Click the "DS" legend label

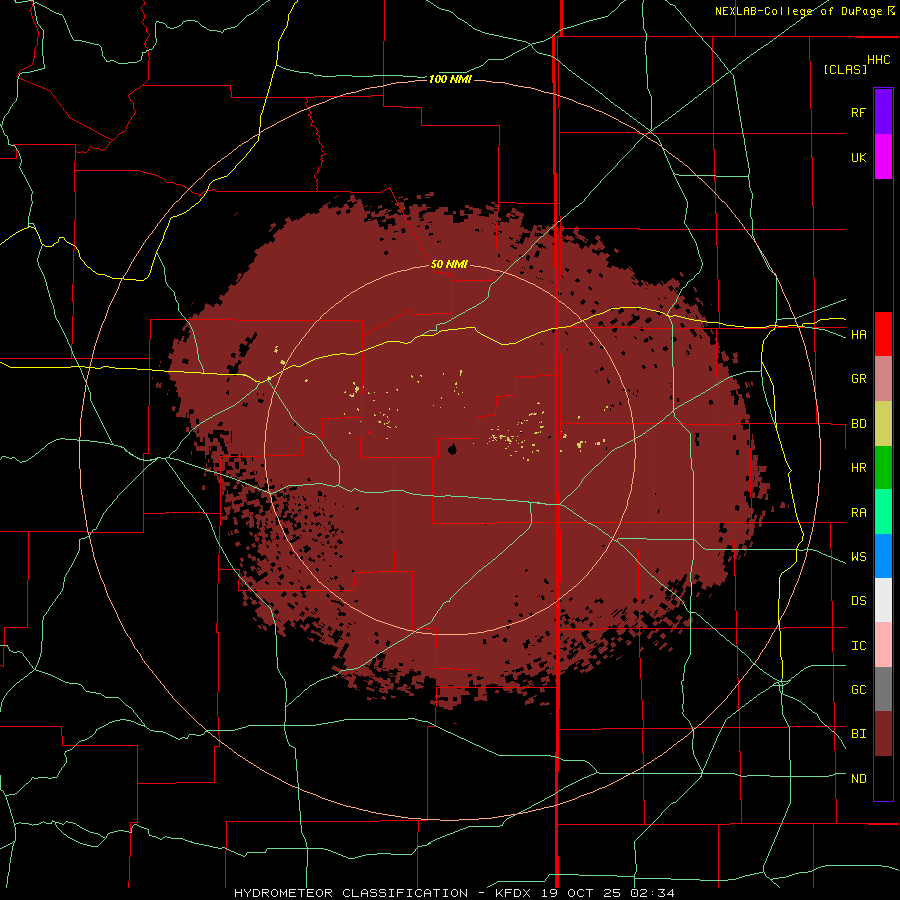(x=858, y=601)
